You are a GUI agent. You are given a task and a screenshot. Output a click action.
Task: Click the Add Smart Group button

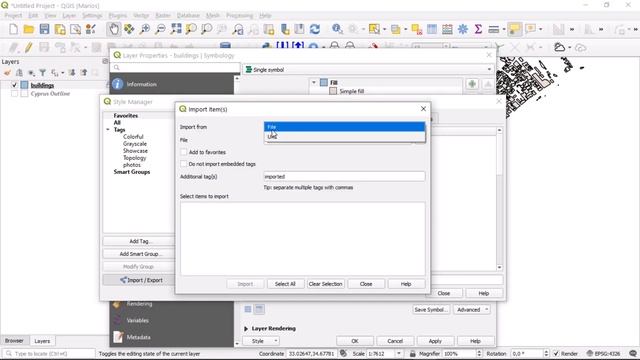coord(139,254)
